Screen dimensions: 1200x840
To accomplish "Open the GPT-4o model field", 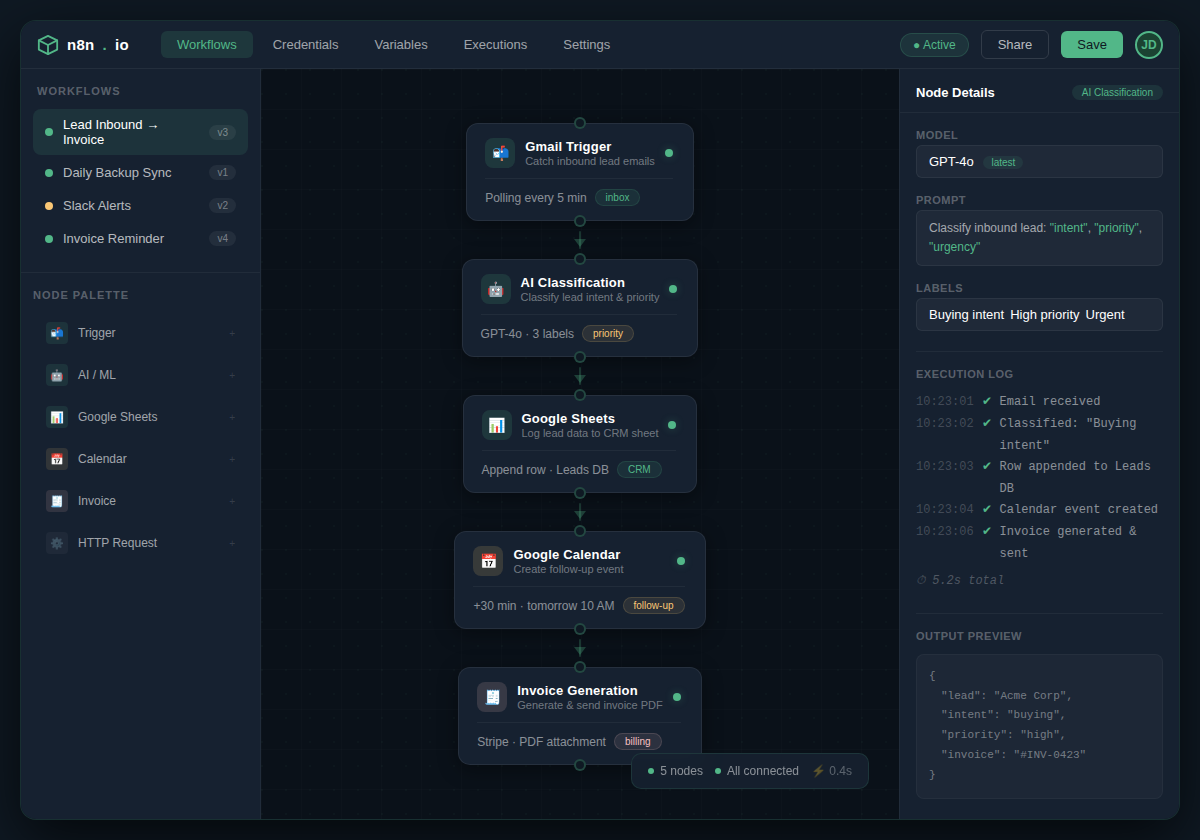I will click(x=1039, y=161).
